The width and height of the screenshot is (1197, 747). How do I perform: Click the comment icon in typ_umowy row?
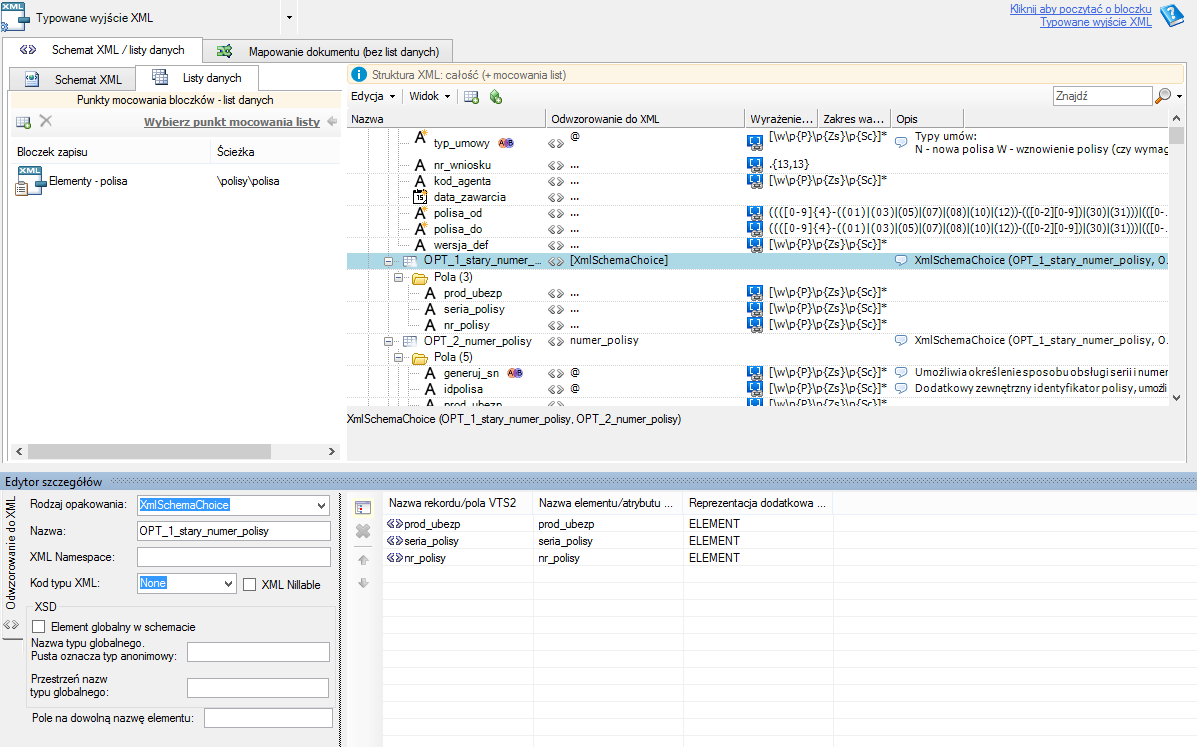click(901, 142)
